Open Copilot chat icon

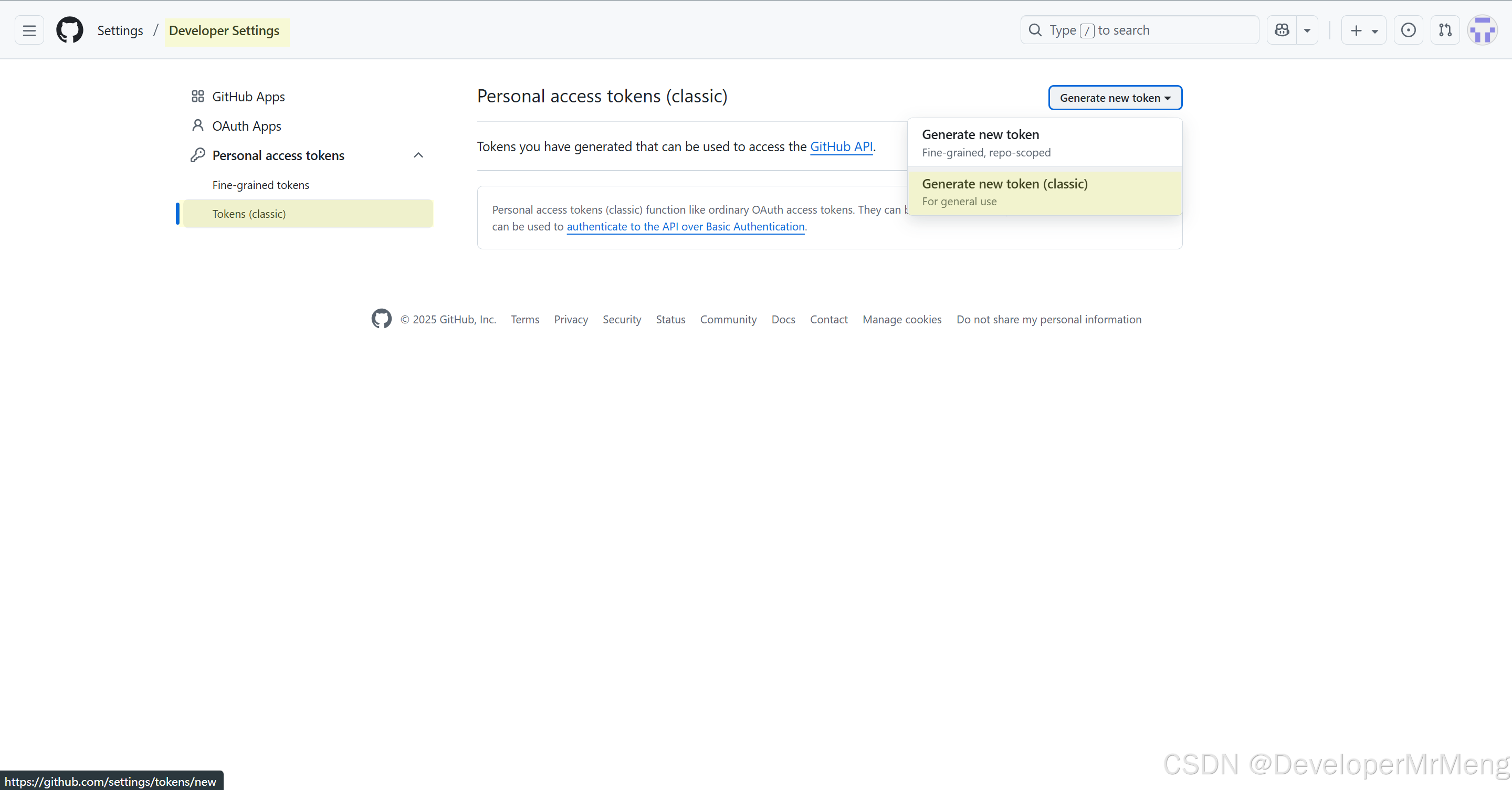click(1282, 30)
